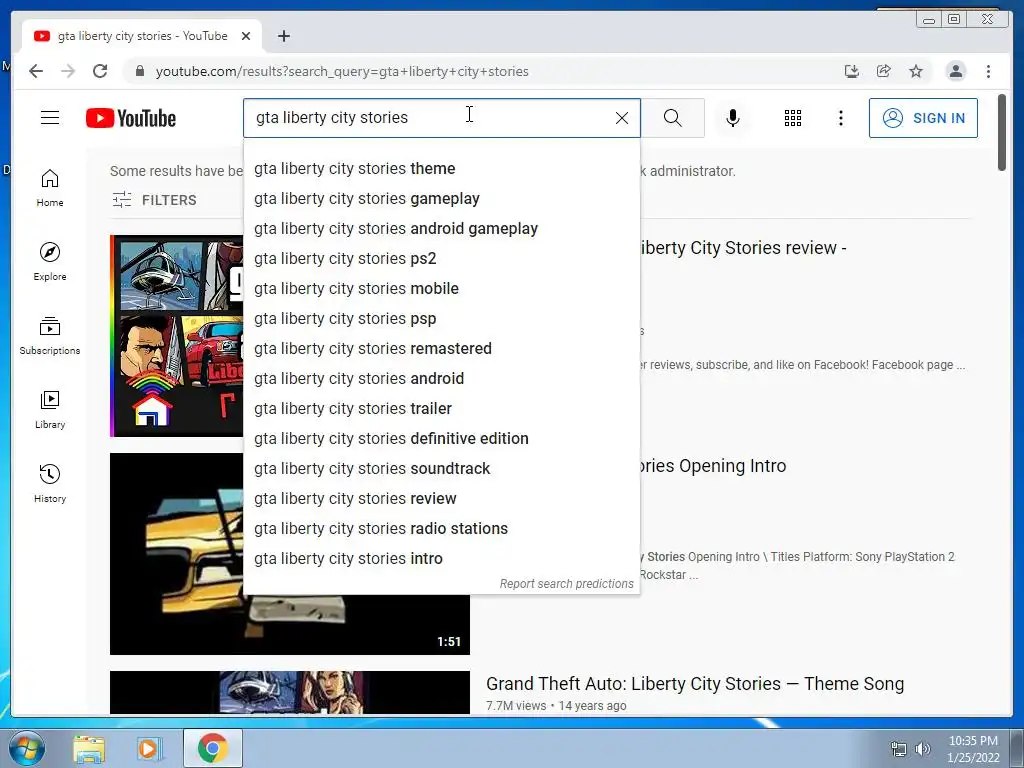The image size is (1024, 768).
Task: Go to Home in the sidebar
Action: click(50, 188)
